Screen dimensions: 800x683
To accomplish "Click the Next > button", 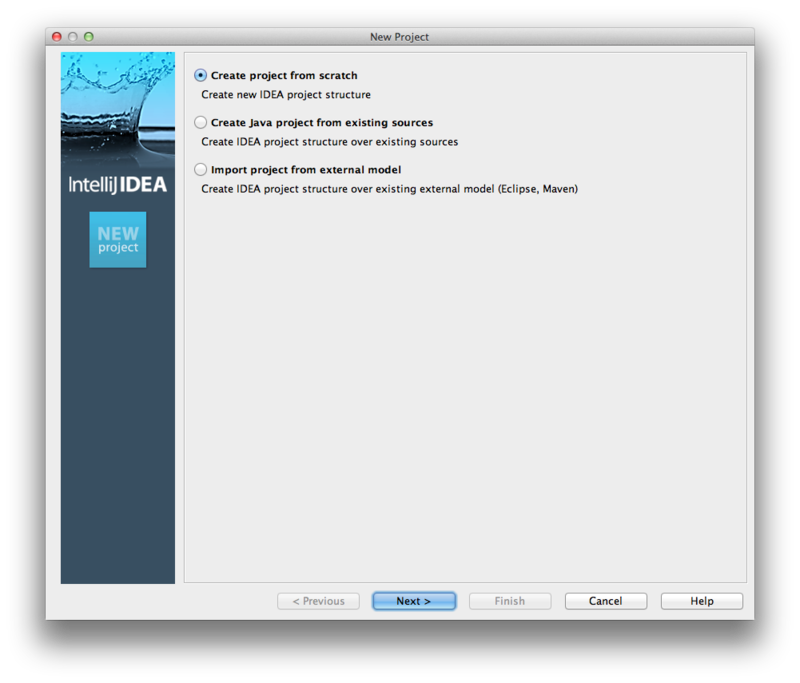I will pos(414,601).
